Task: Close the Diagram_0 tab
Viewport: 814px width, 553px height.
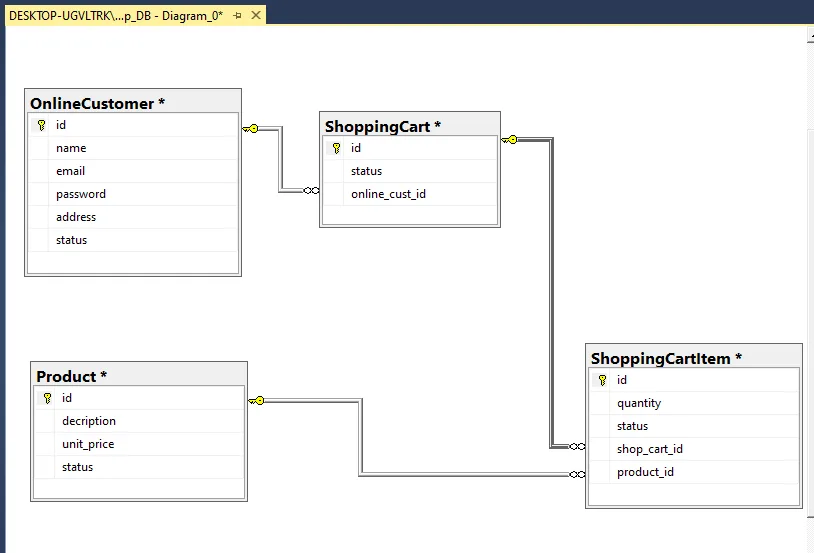Action: [x=256, y=15]
